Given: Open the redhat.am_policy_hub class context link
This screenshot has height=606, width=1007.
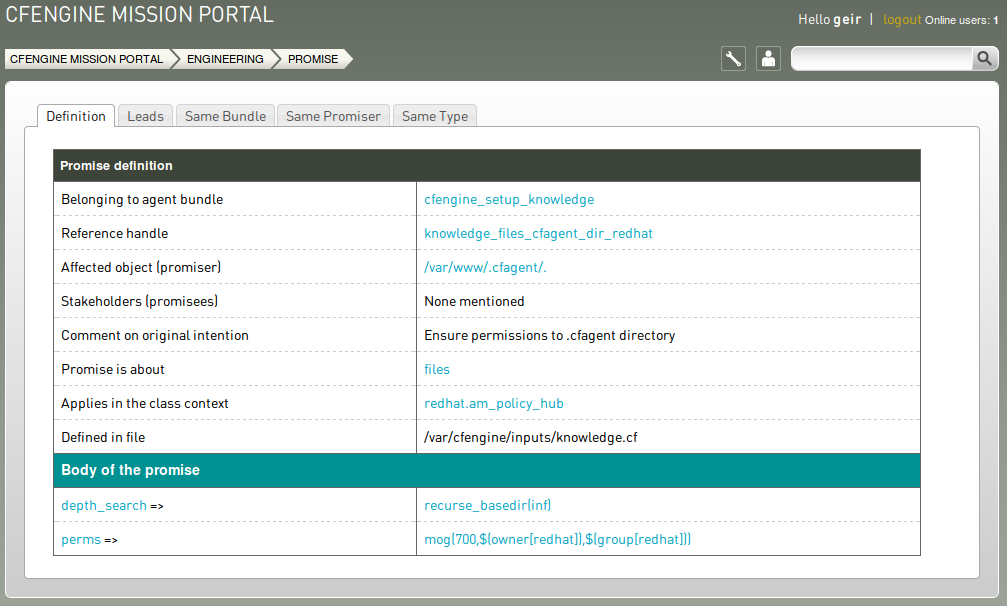Looking at the screenshot, I should (x=494, y=404).
